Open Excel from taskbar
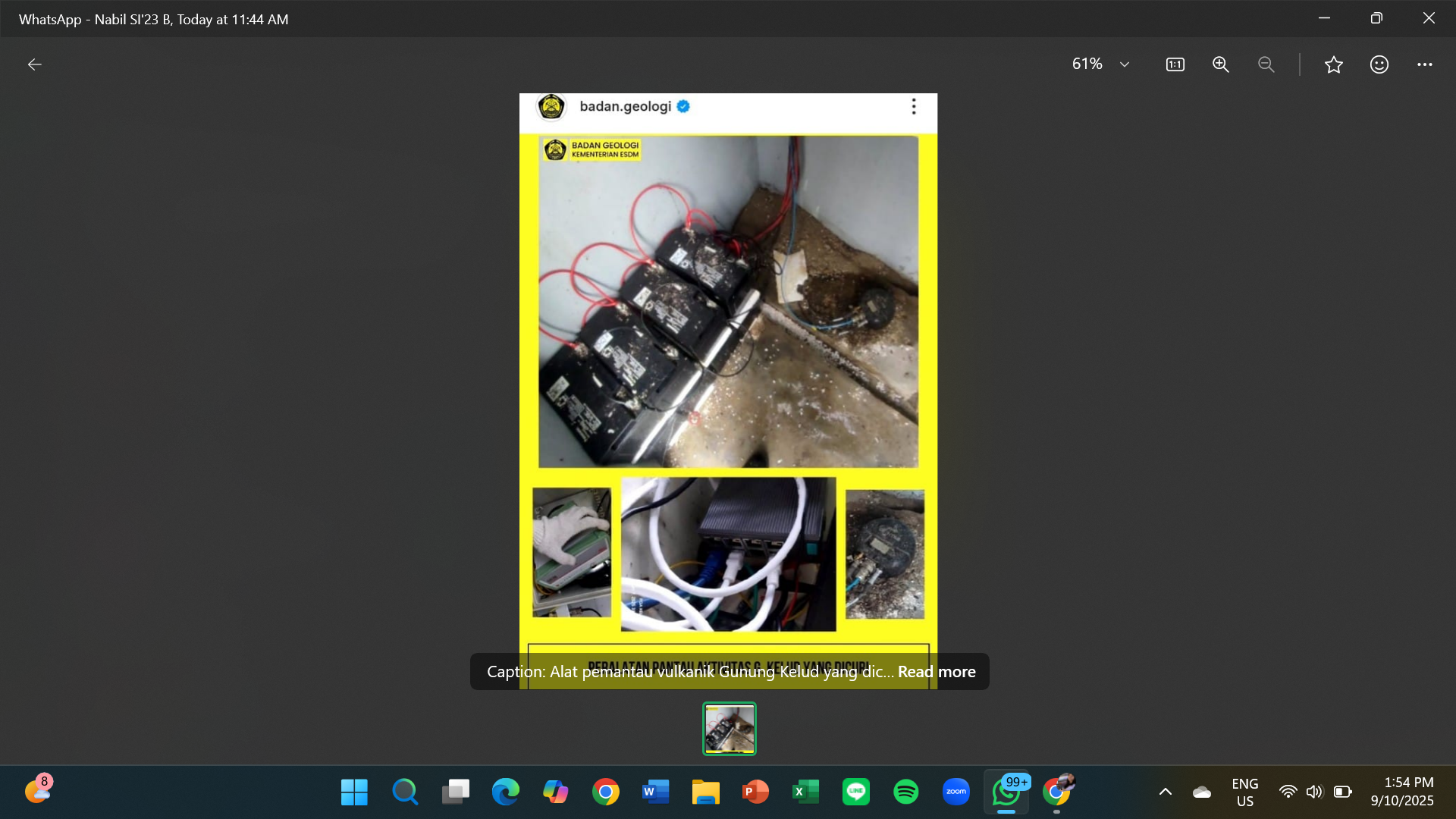Image resolution: width=1456 pixels, height=819 pixels. tap(805, 792)
